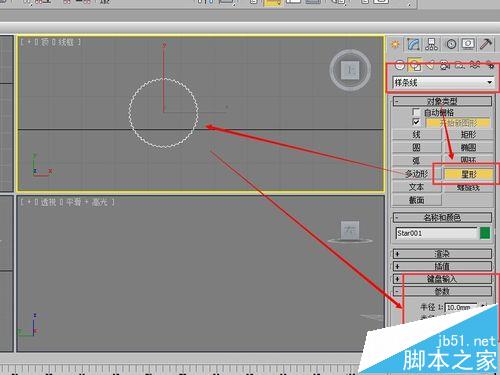
Task: Choose the 截面 (Section) shape button
Action: tap(417, 200)
